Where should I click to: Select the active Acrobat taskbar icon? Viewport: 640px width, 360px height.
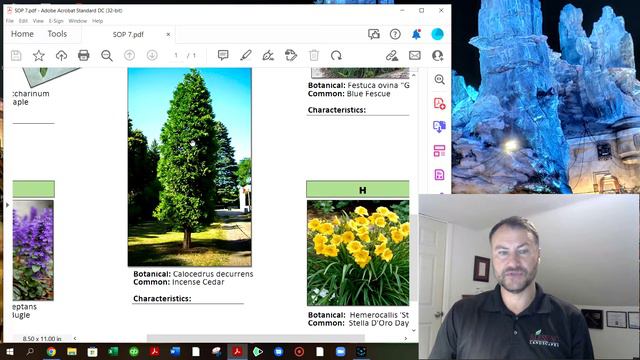point(237,351)
